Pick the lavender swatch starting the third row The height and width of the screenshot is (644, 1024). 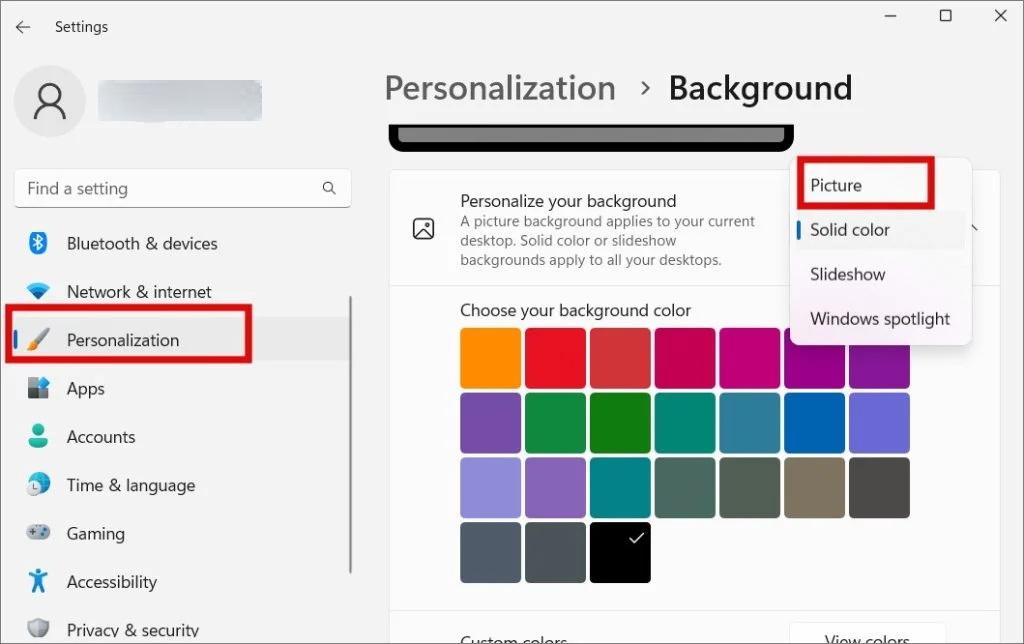pos(490,487)
